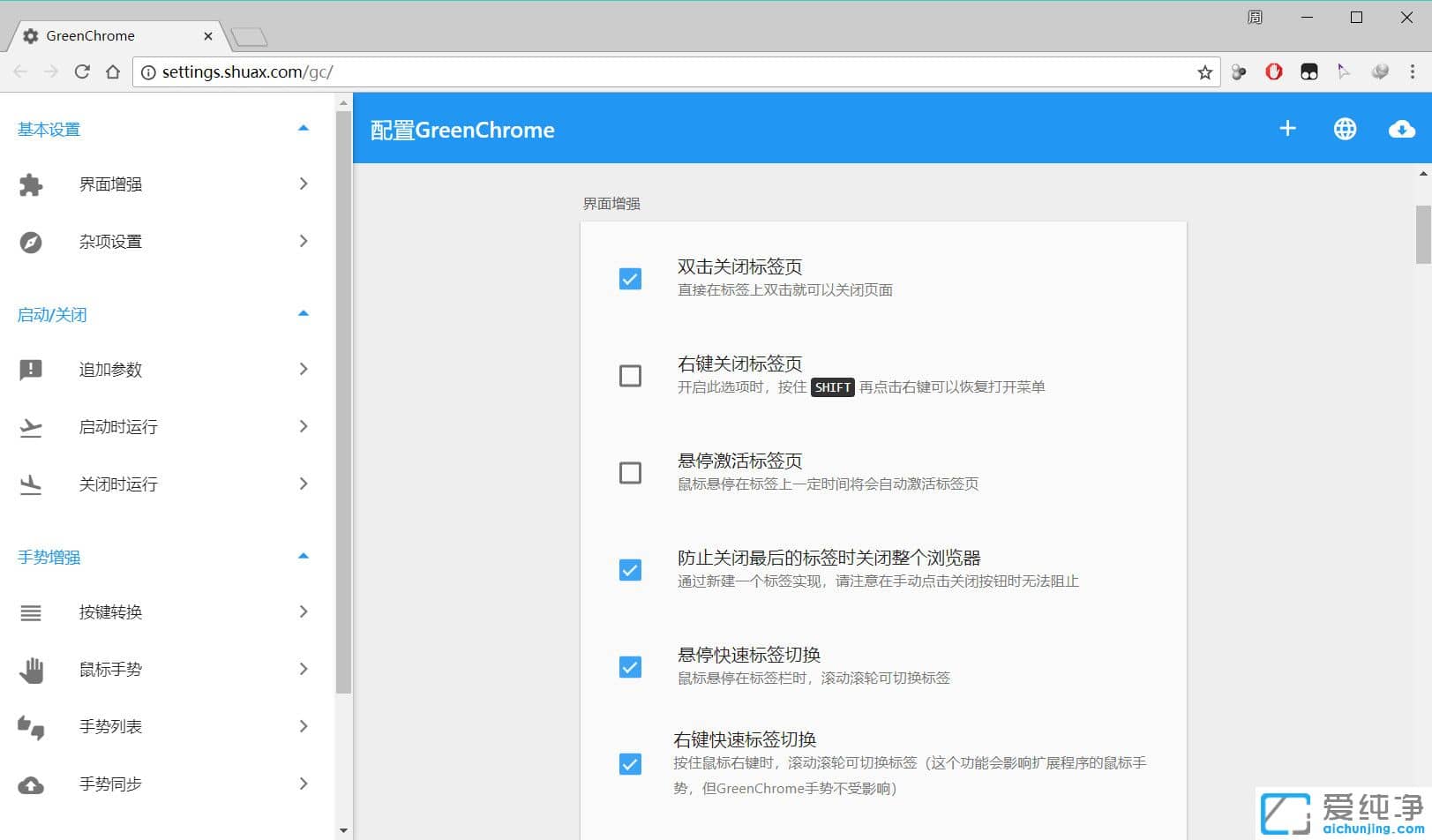
Task: Click the site info icon in the address bar
Action: (x=148, y=72)
